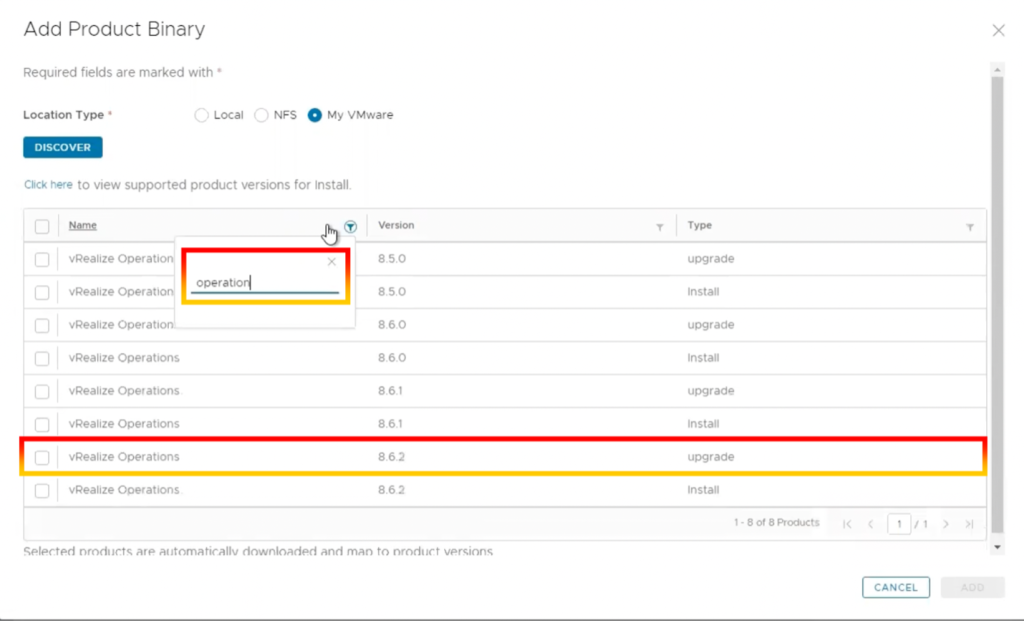
Task: Select the My VMware location type
Action: tap(315, 115)
